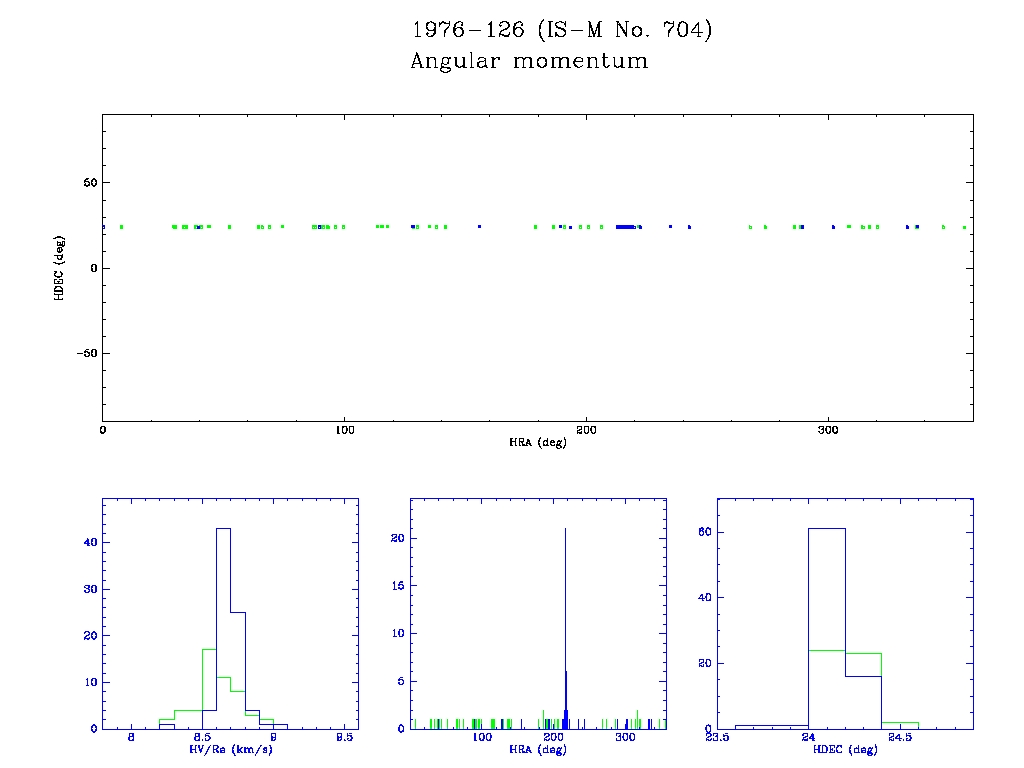Click the tallest blue bar in HDEC histogram
The height and width of the screenshot is (768, 1024).
coord(827,630)
